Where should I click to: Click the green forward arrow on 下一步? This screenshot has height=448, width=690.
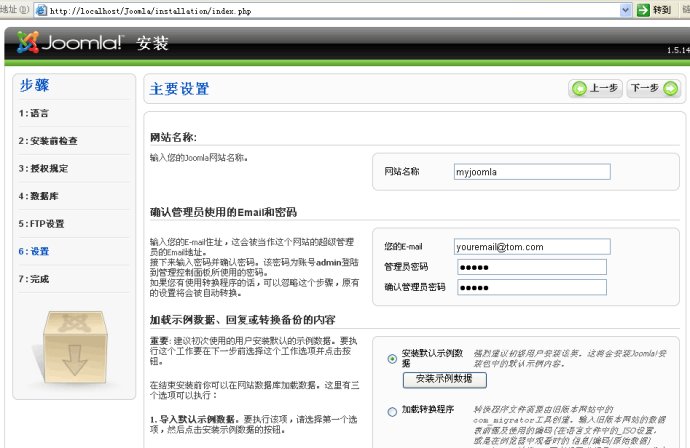[670, 88]
